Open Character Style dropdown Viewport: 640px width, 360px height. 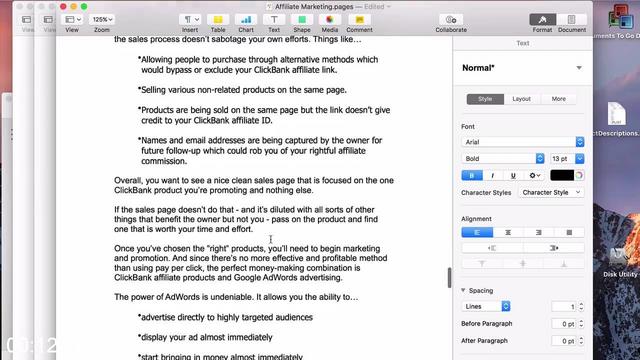coord(551,192)
